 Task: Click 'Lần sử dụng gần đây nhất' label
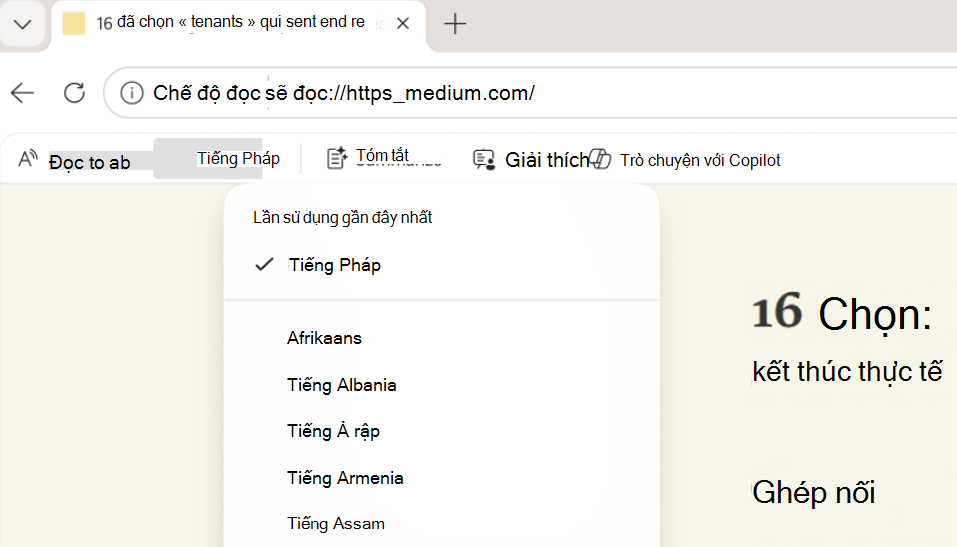click(x=342, y=217)
